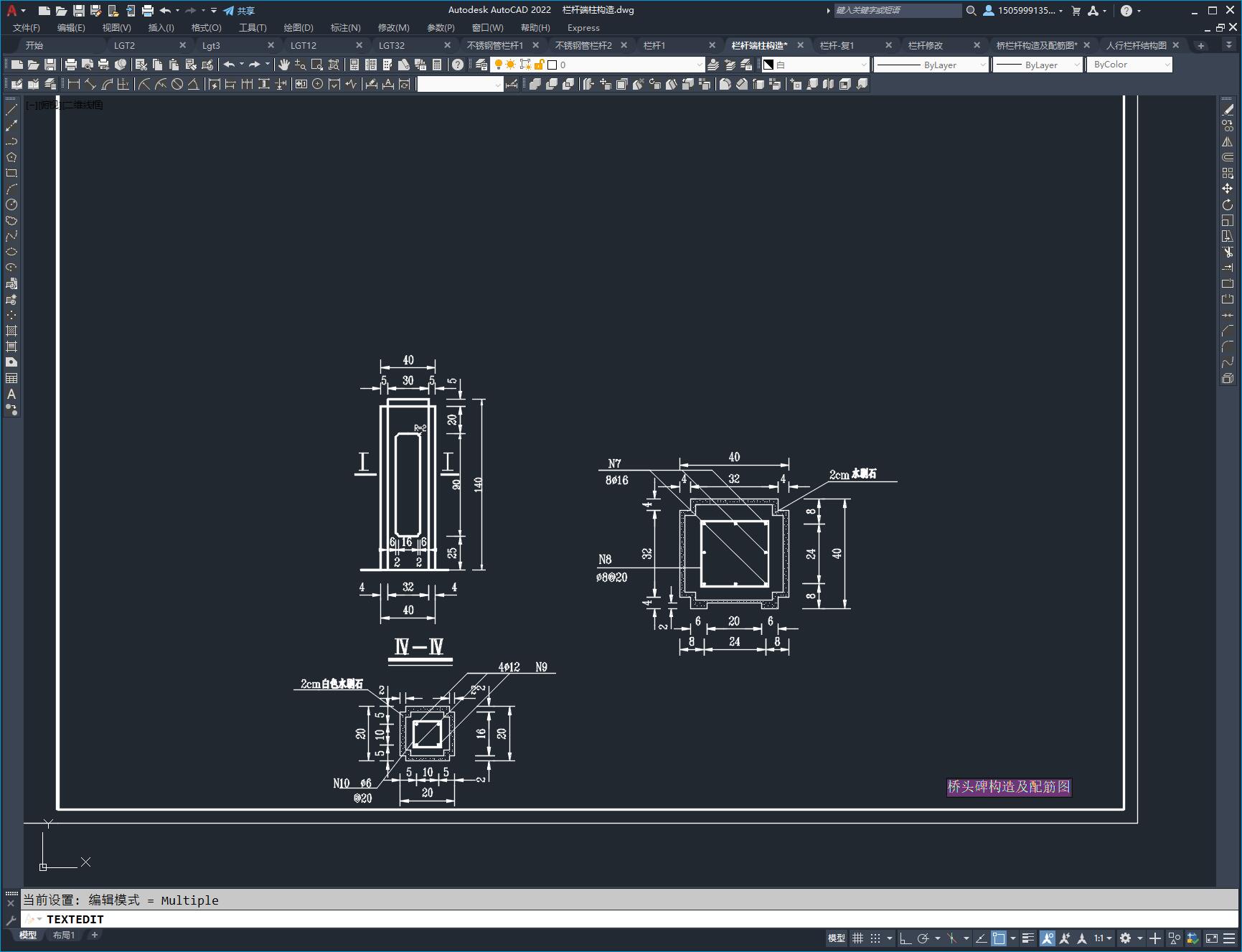Screen dimensions: 1242x952
Task: Open the signed-in account 1505999135 menu
Action: tap(1023, 11)
